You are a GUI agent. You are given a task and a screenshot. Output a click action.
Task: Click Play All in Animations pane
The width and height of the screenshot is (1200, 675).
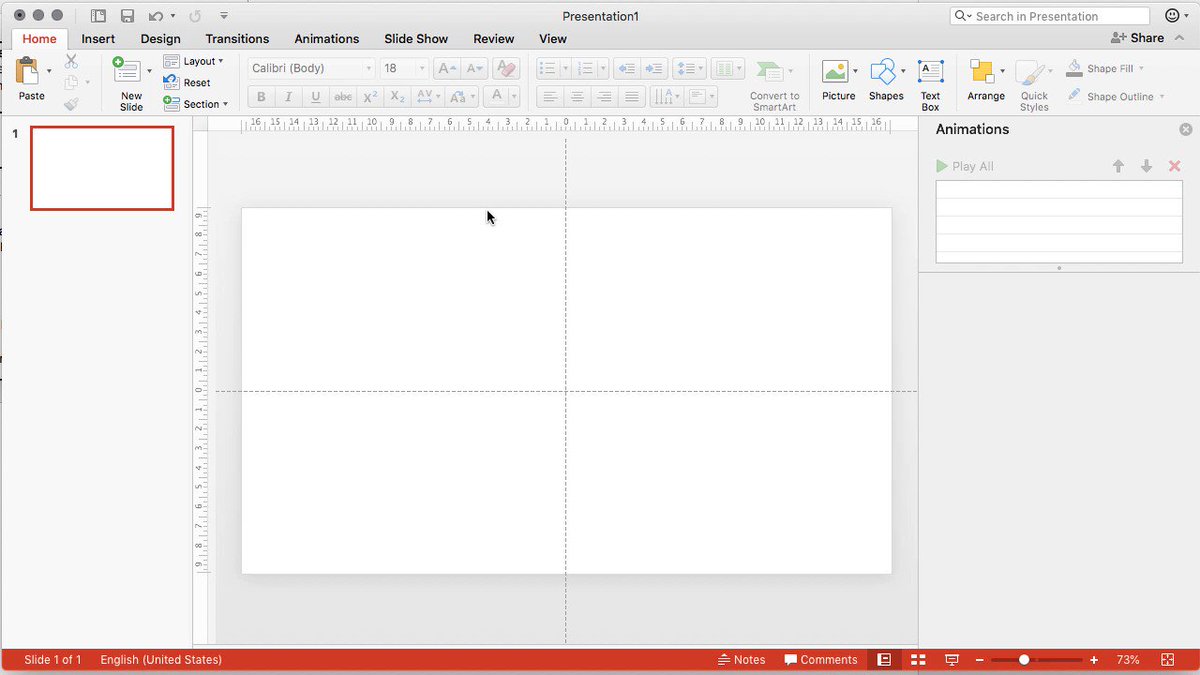(965, 166)
